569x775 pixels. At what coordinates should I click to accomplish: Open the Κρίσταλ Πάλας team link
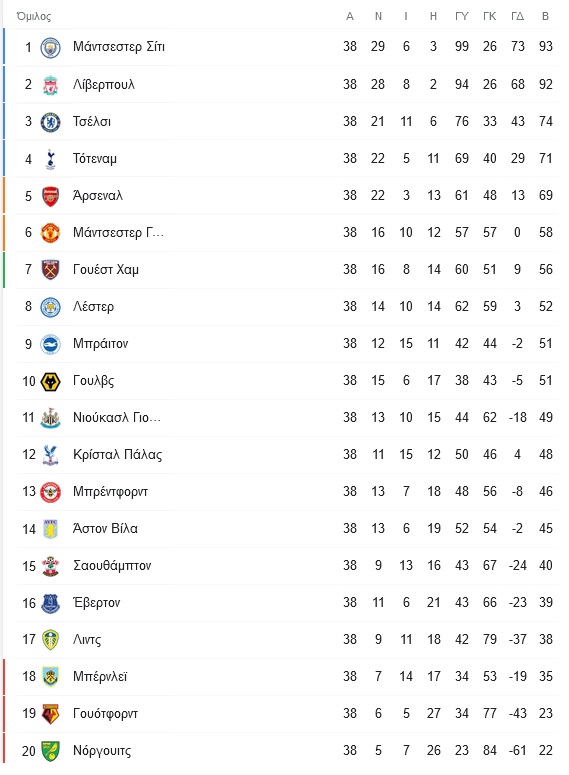(x=117, y=454)
